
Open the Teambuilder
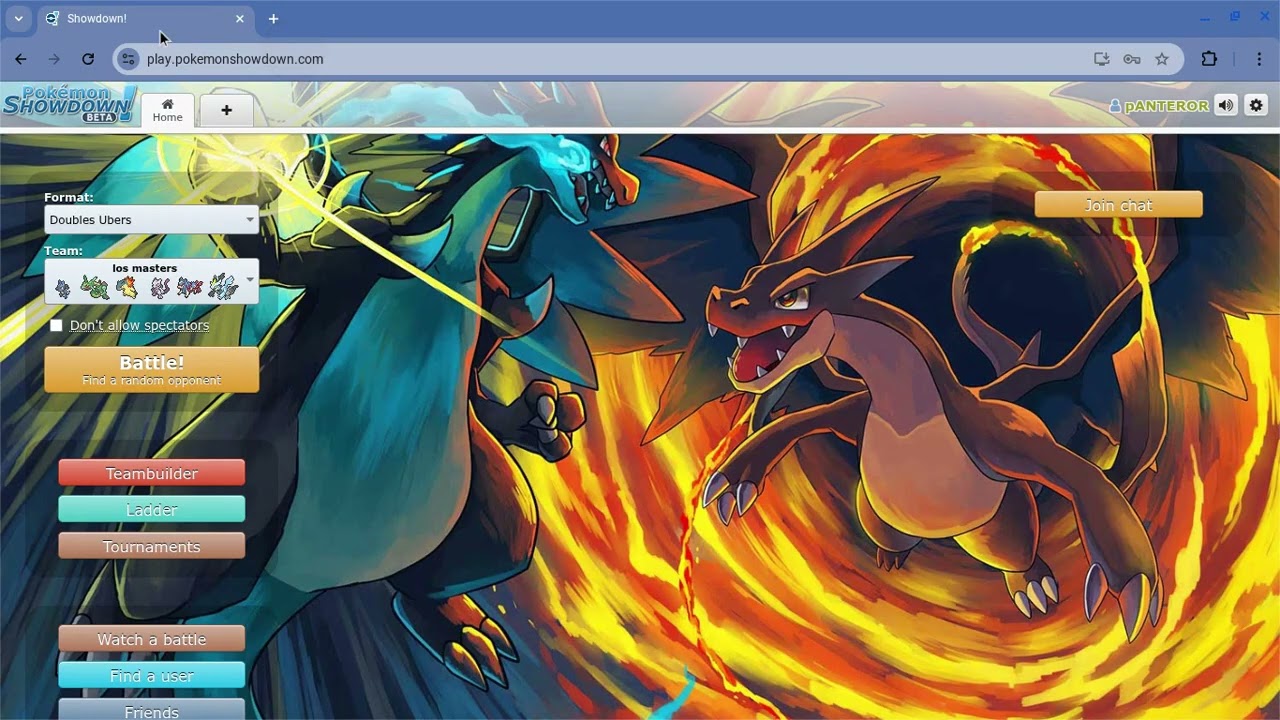[x=152, y=473]
